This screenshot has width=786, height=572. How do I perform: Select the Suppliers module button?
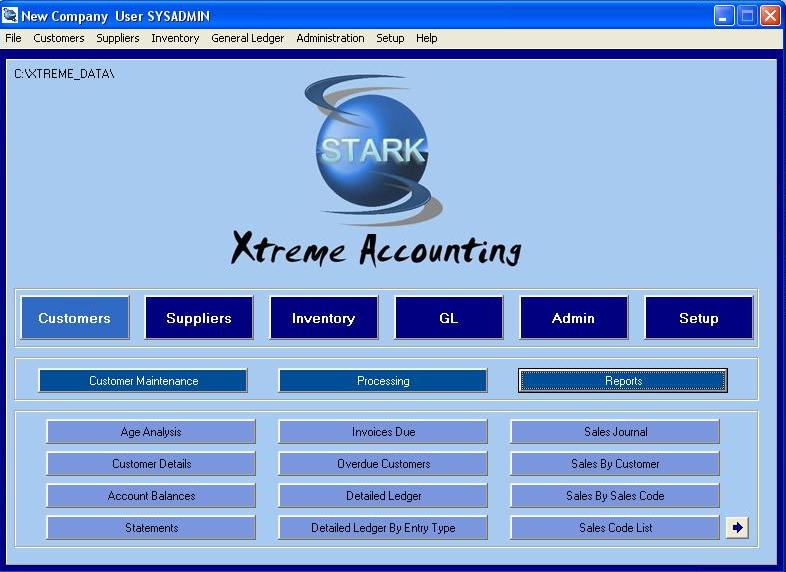coord(199,318)
